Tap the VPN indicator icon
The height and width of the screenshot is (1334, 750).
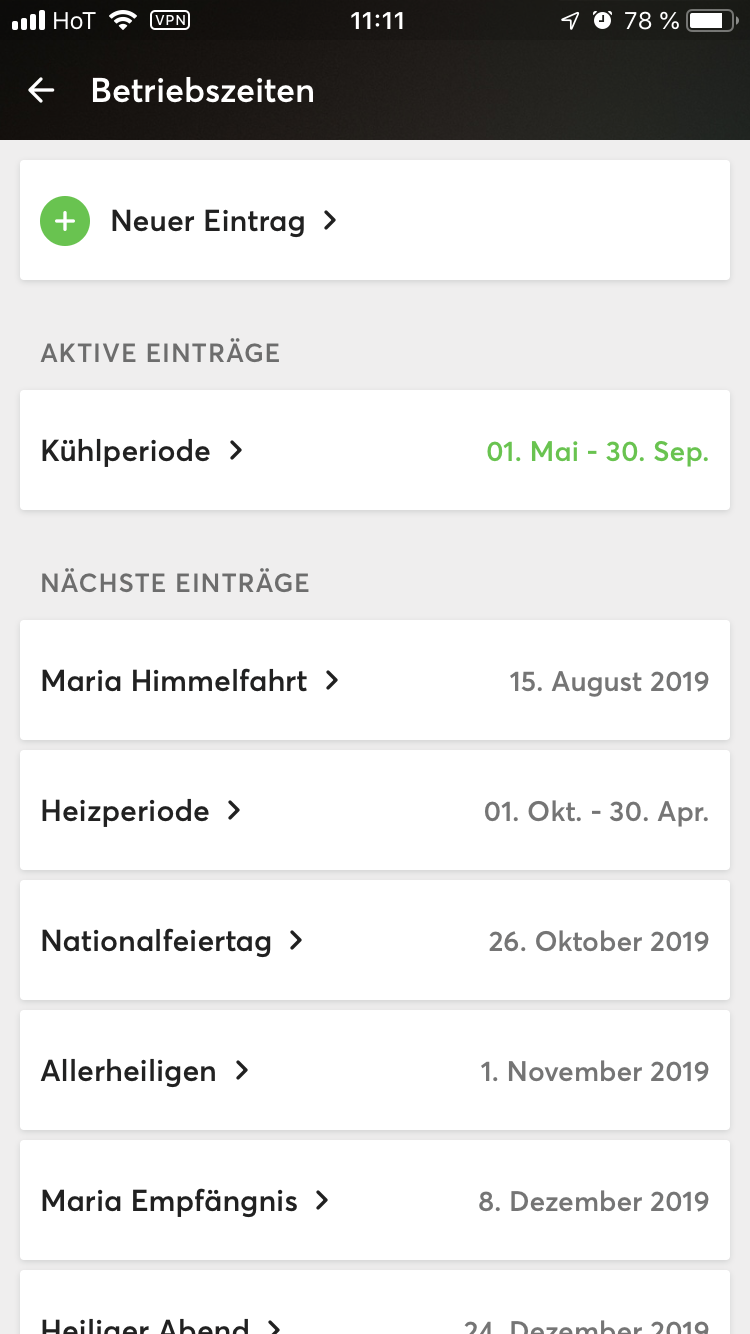coord(170,20)
